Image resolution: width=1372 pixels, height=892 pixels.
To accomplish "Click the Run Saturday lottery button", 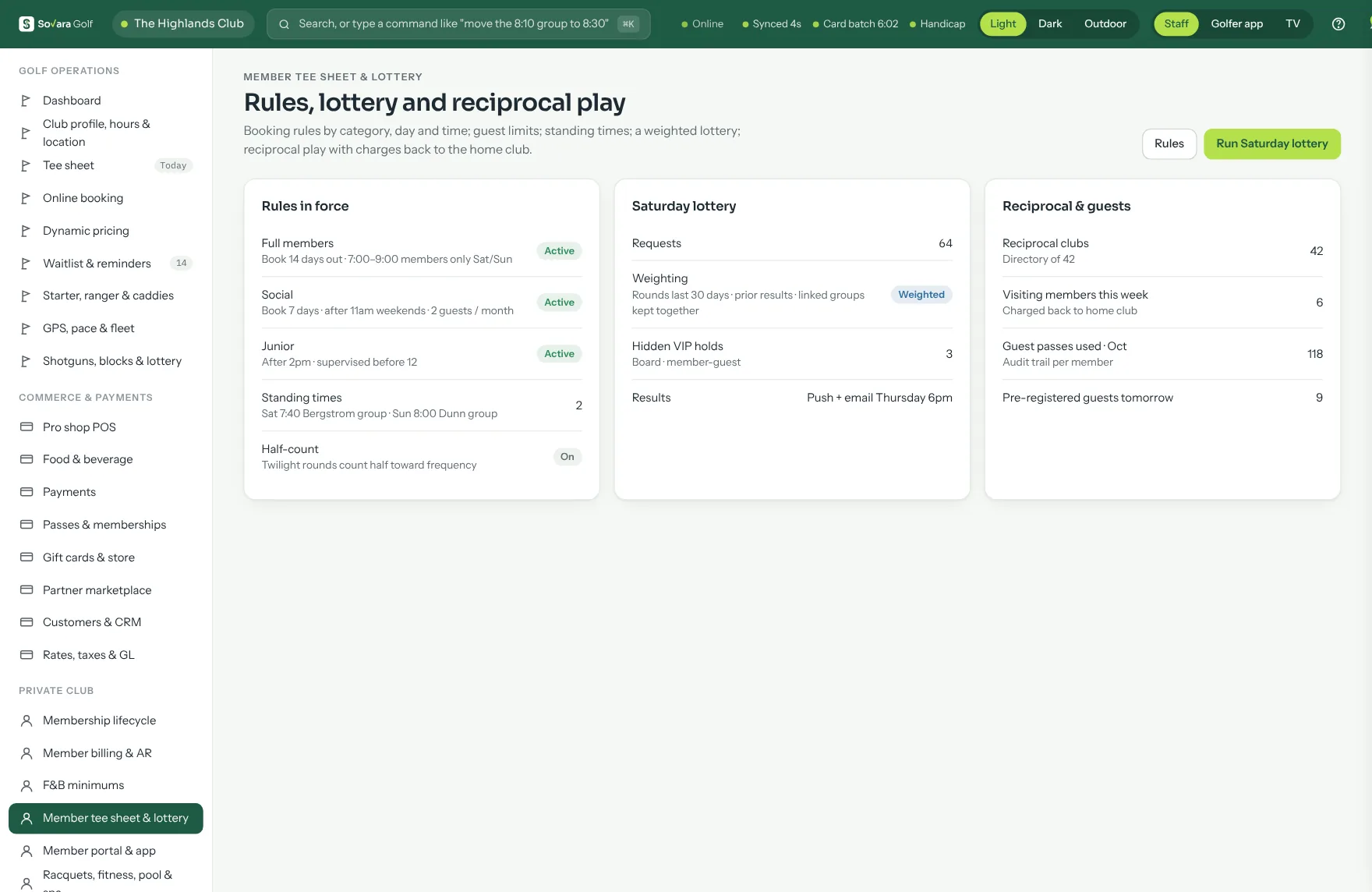I will click(1272, 144).
